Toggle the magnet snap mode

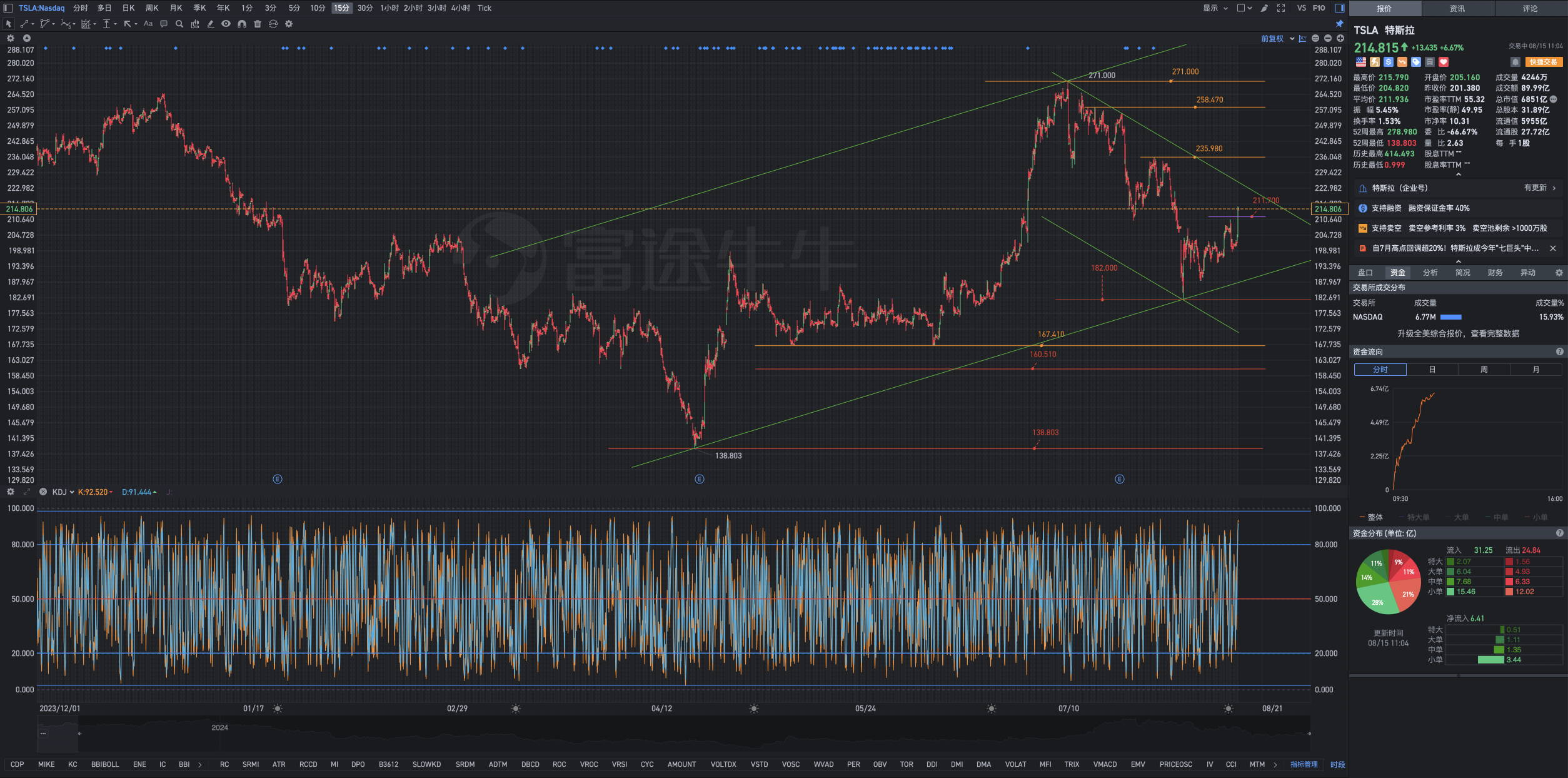(242, 24)
